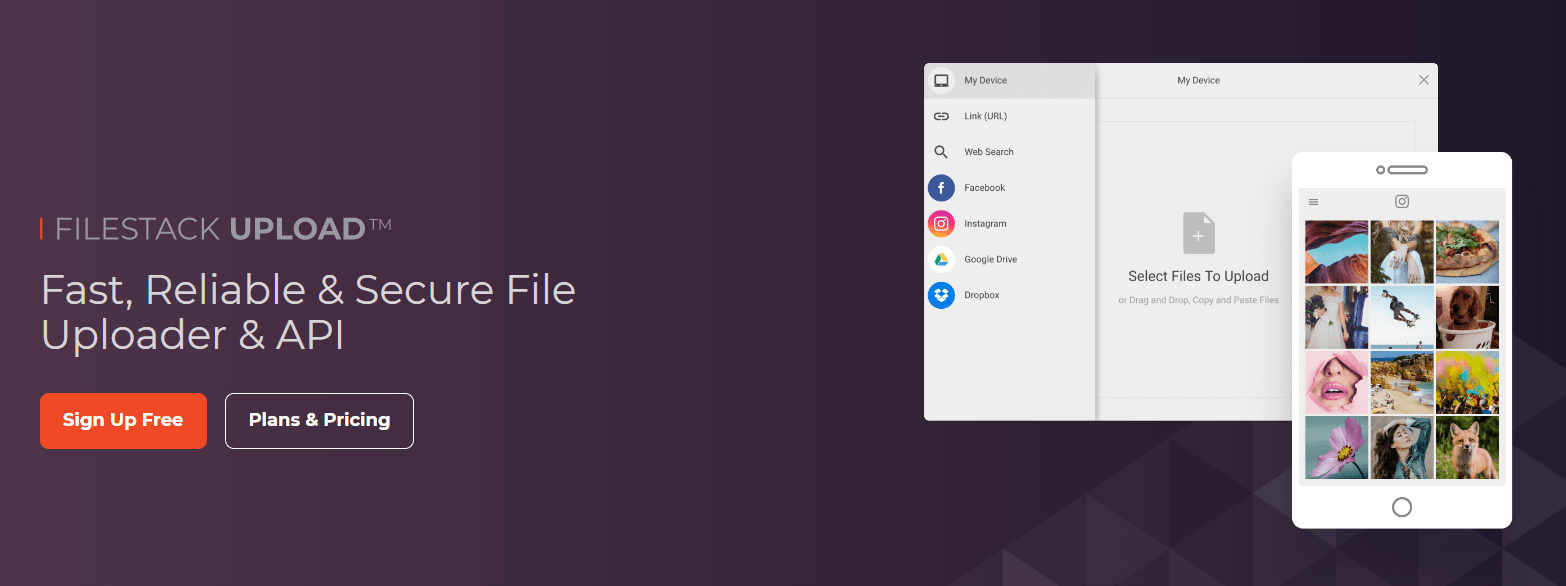The width and height of the screenshot is (1566, 586).
Task: Click the drag and drop hint text
Action: point(1198,300)
